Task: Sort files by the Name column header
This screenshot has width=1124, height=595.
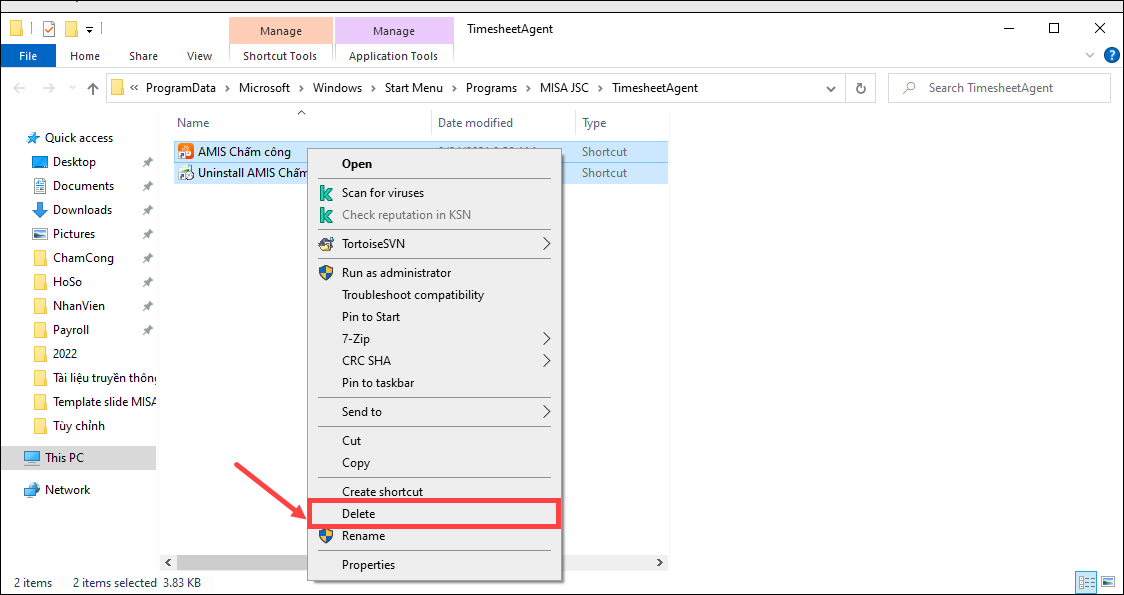Action: coord(193,123)
